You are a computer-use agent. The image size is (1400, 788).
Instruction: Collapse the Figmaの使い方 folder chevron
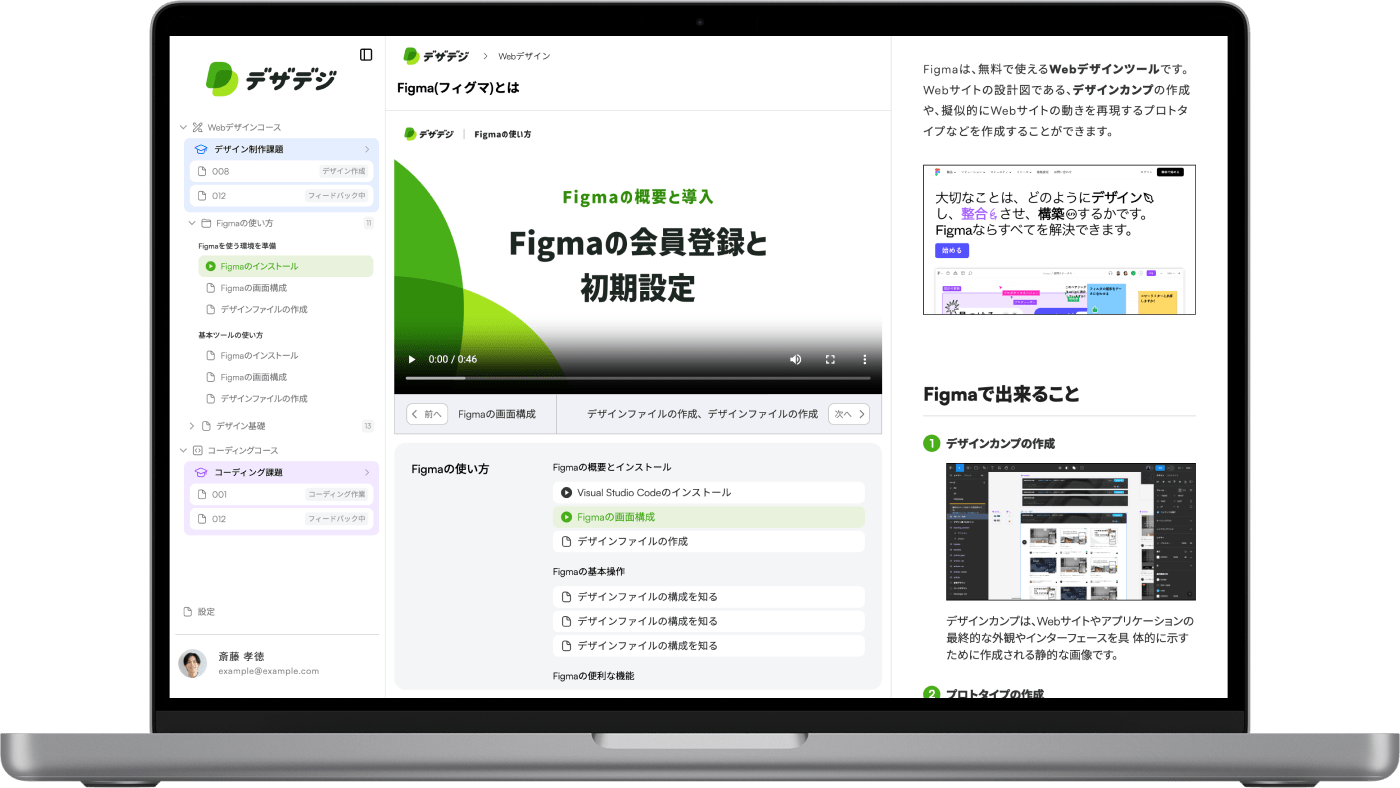(192, 223)
